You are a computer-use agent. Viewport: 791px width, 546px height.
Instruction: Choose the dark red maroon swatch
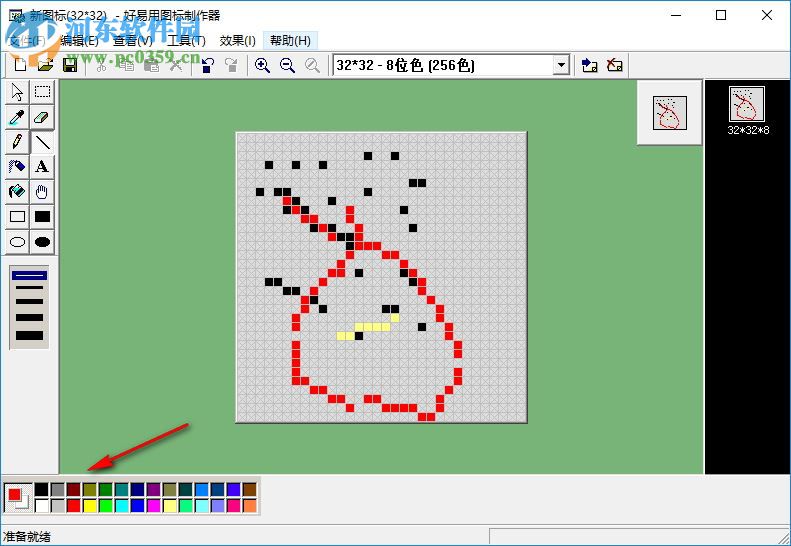click(x=74, y=489)
